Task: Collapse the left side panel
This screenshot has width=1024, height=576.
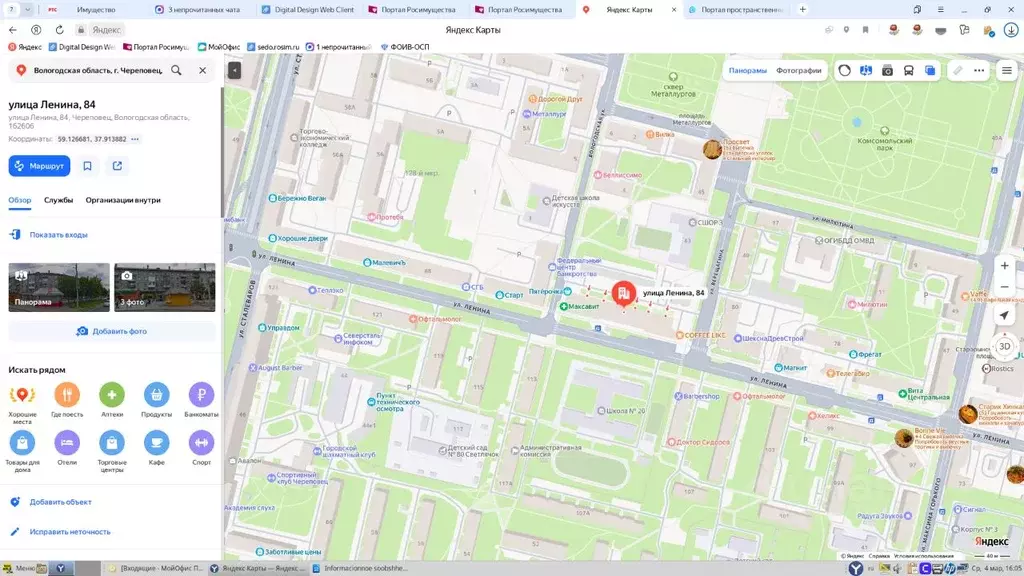Action: click(234, 70)
